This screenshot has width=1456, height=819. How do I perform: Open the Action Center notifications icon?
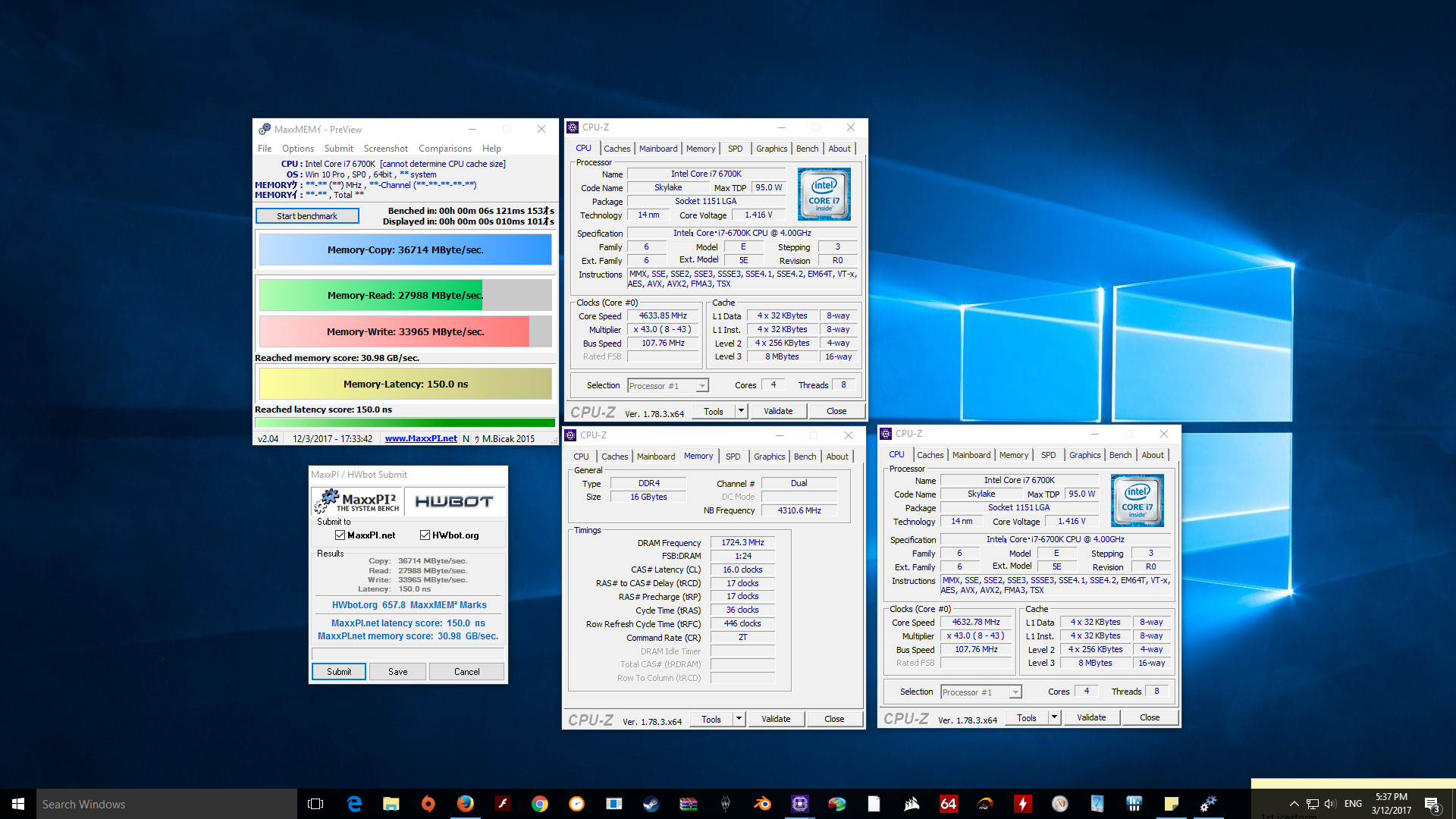click(x=1432, y=805)
